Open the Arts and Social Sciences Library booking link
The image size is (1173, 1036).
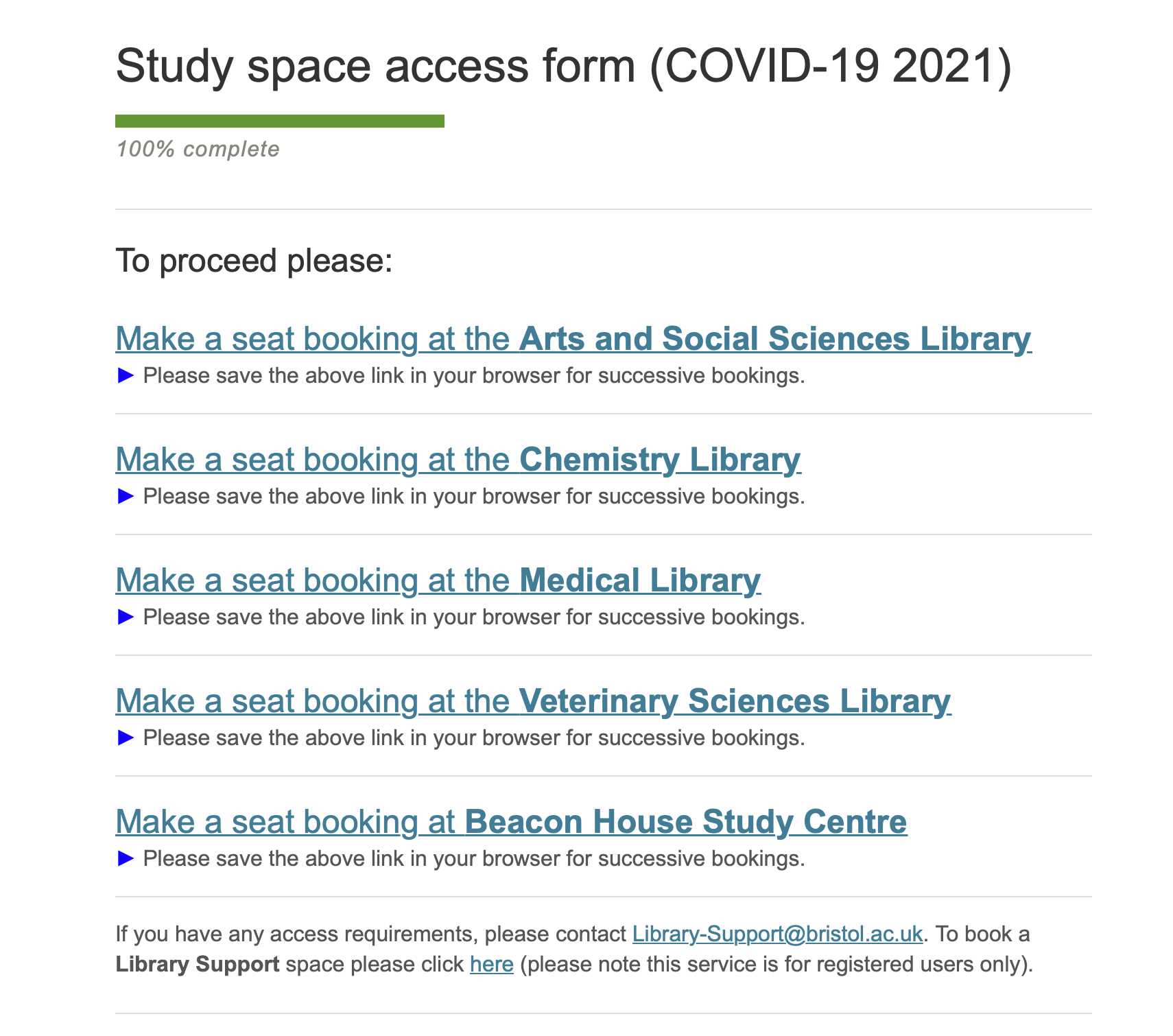coord(573,339)
